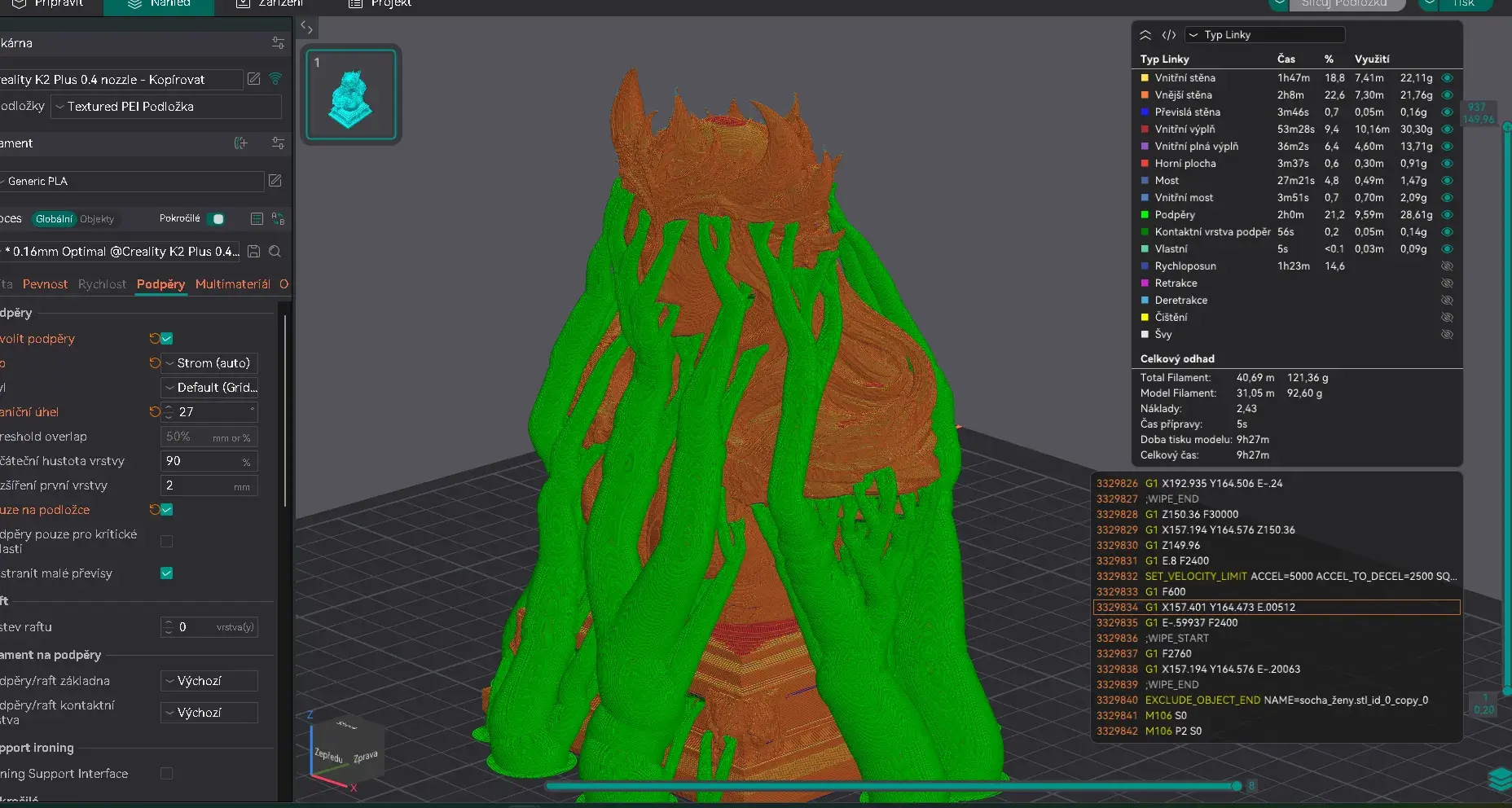Viewport: 1512px width, 808px height.
Task: Collapse the legend panel with double chevron
Action: point(1145,35)
